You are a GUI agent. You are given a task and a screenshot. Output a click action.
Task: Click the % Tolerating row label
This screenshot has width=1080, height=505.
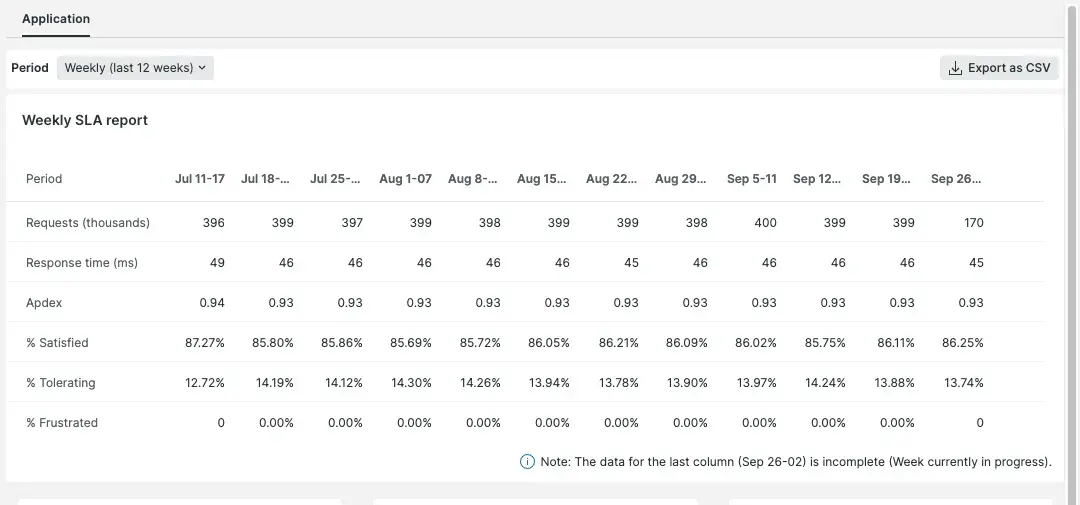pyautogui.click(x=61, y=383)
